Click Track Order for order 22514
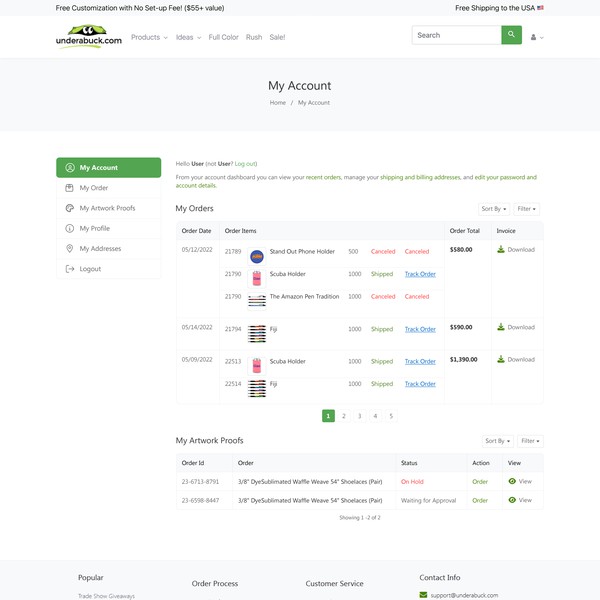 (x=420, y=384)
